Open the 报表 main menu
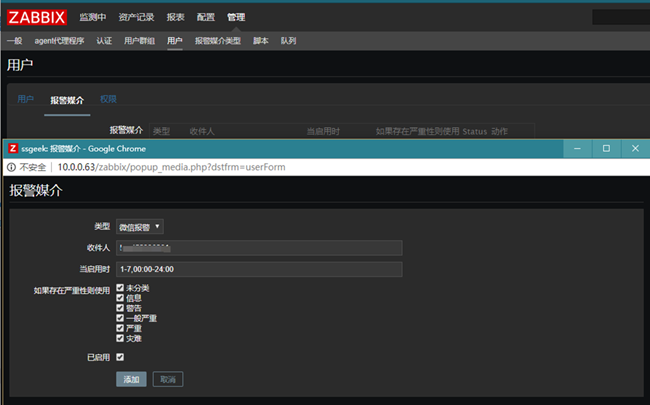The image size is (650, 405). (175, 17)
